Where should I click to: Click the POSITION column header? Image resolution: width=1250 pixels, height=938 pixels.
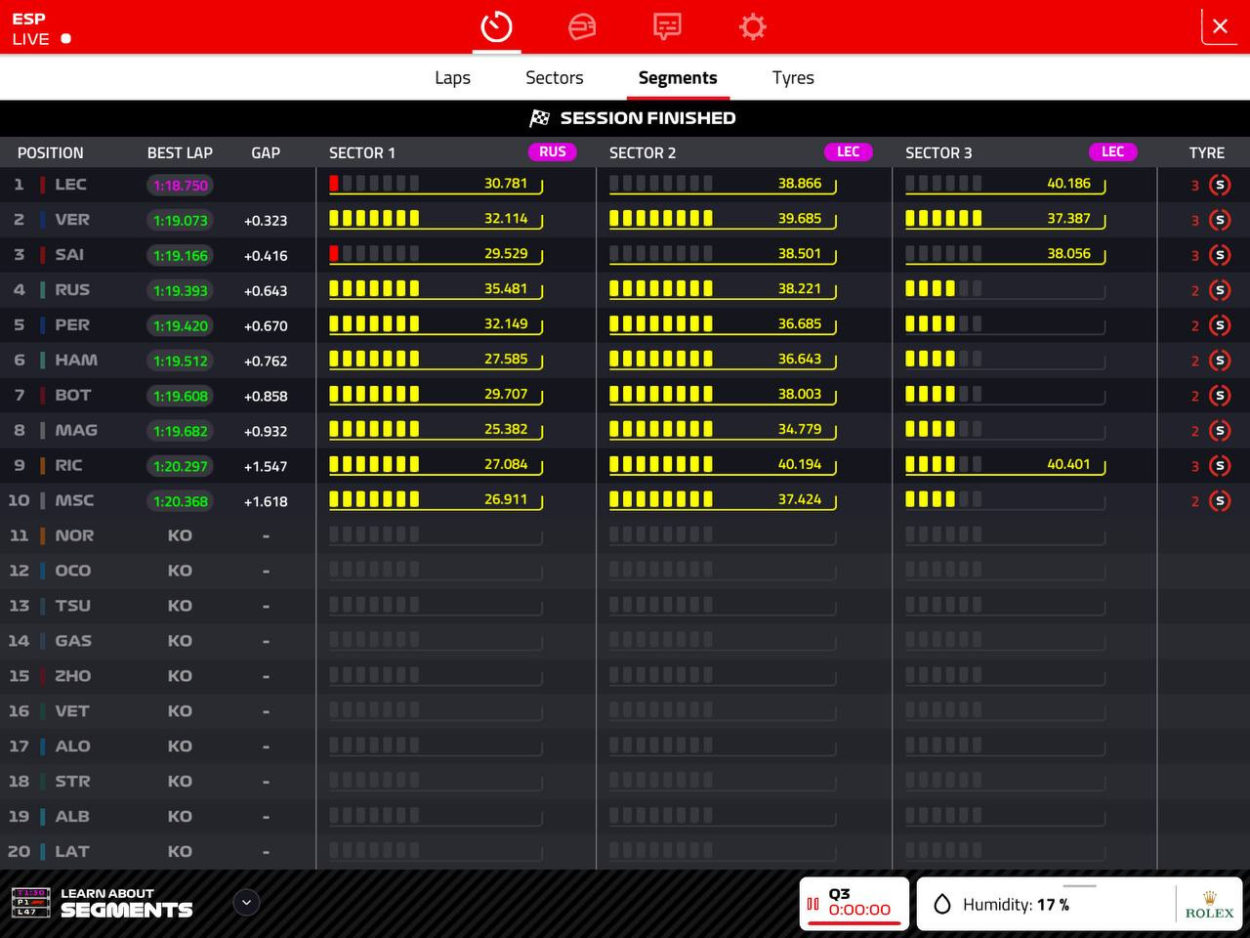point(50,153)
